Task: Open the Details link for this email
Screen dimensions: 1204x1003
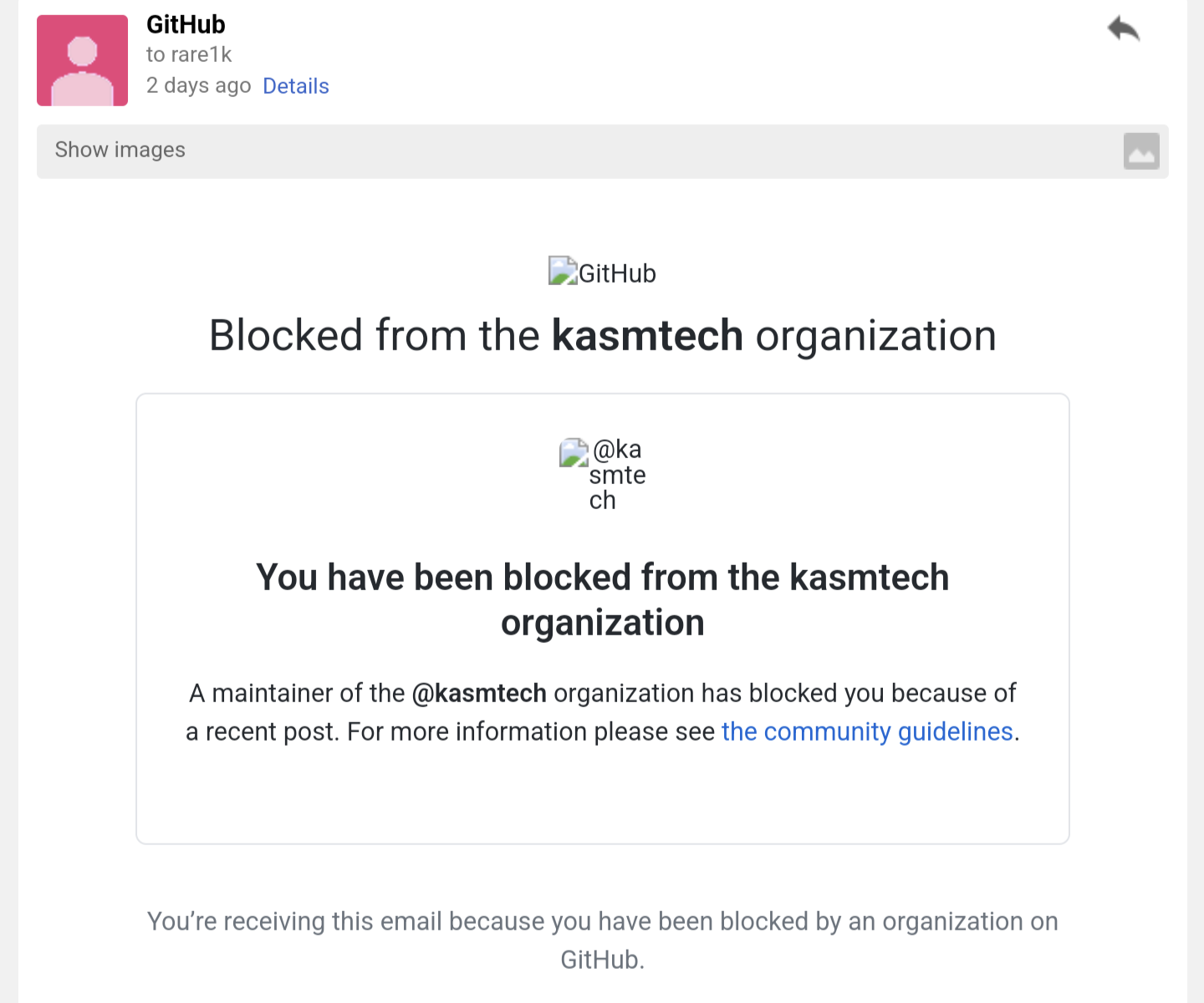Action: click(x=295, y=86)
